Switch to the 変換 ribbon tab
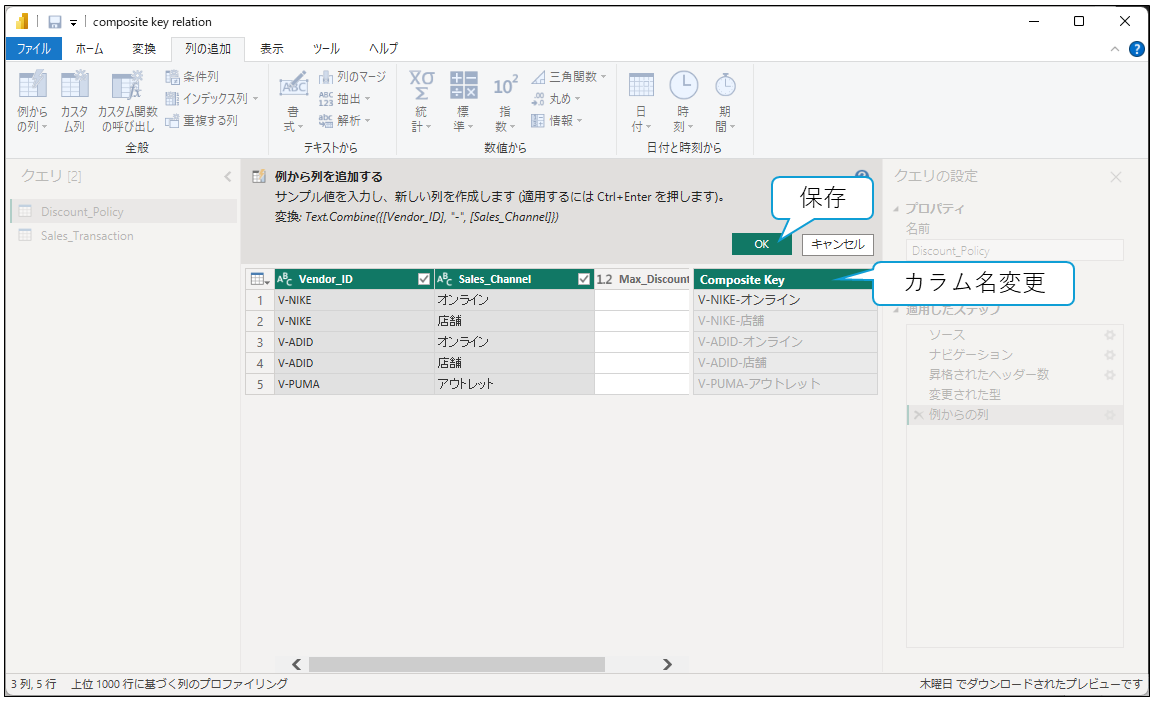Viewport: 1154px width, 701px height. coord(144,49)
